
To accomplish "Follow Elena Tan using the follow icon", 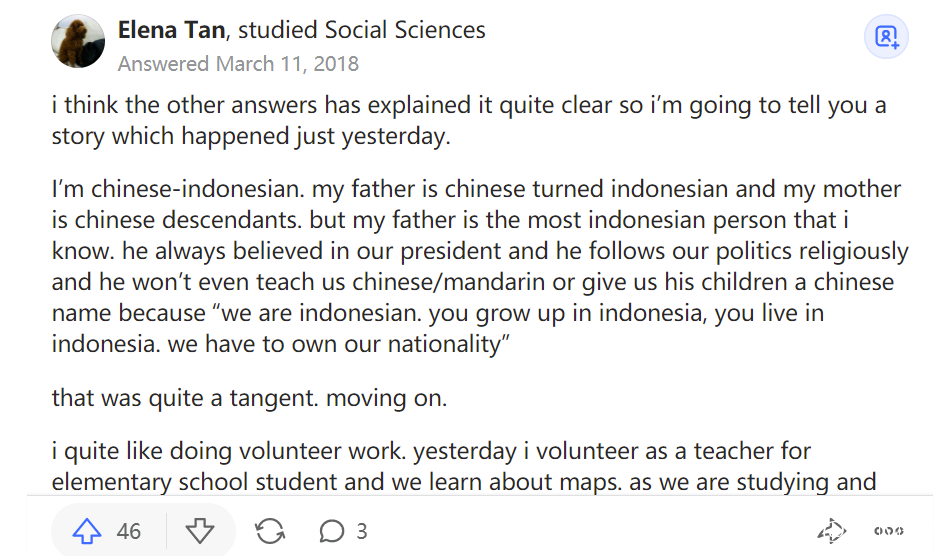I will click(887, 38).
